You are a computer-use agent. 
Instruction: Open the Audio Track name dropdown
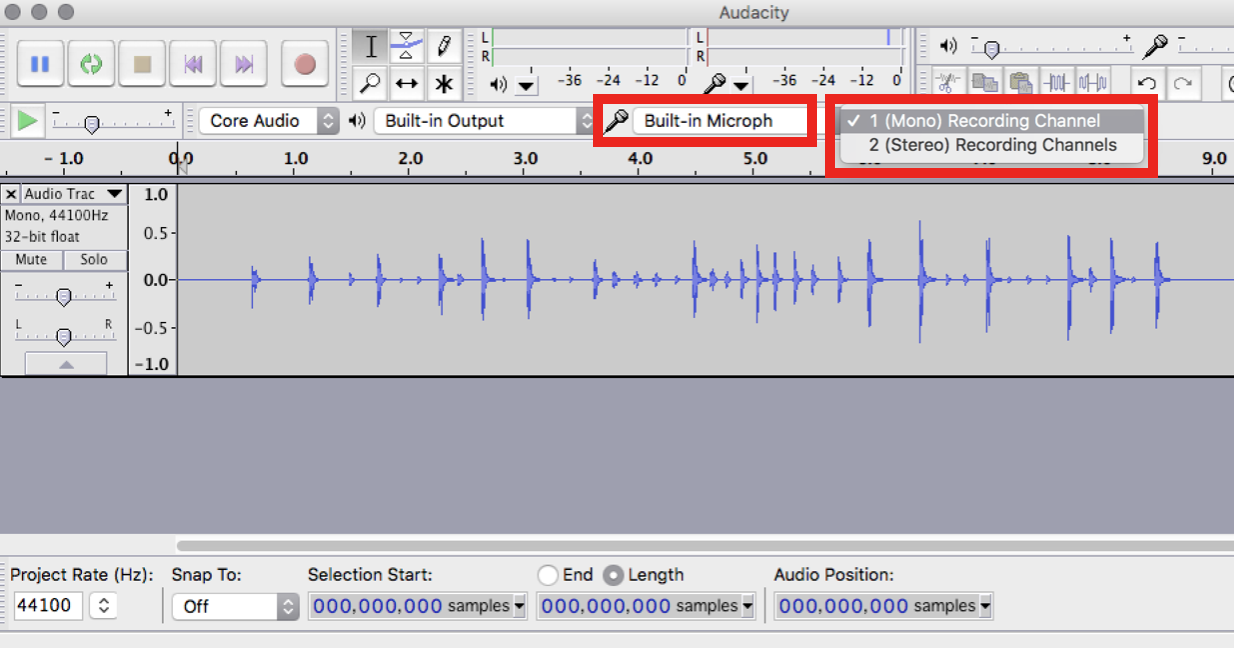(75, 194)
